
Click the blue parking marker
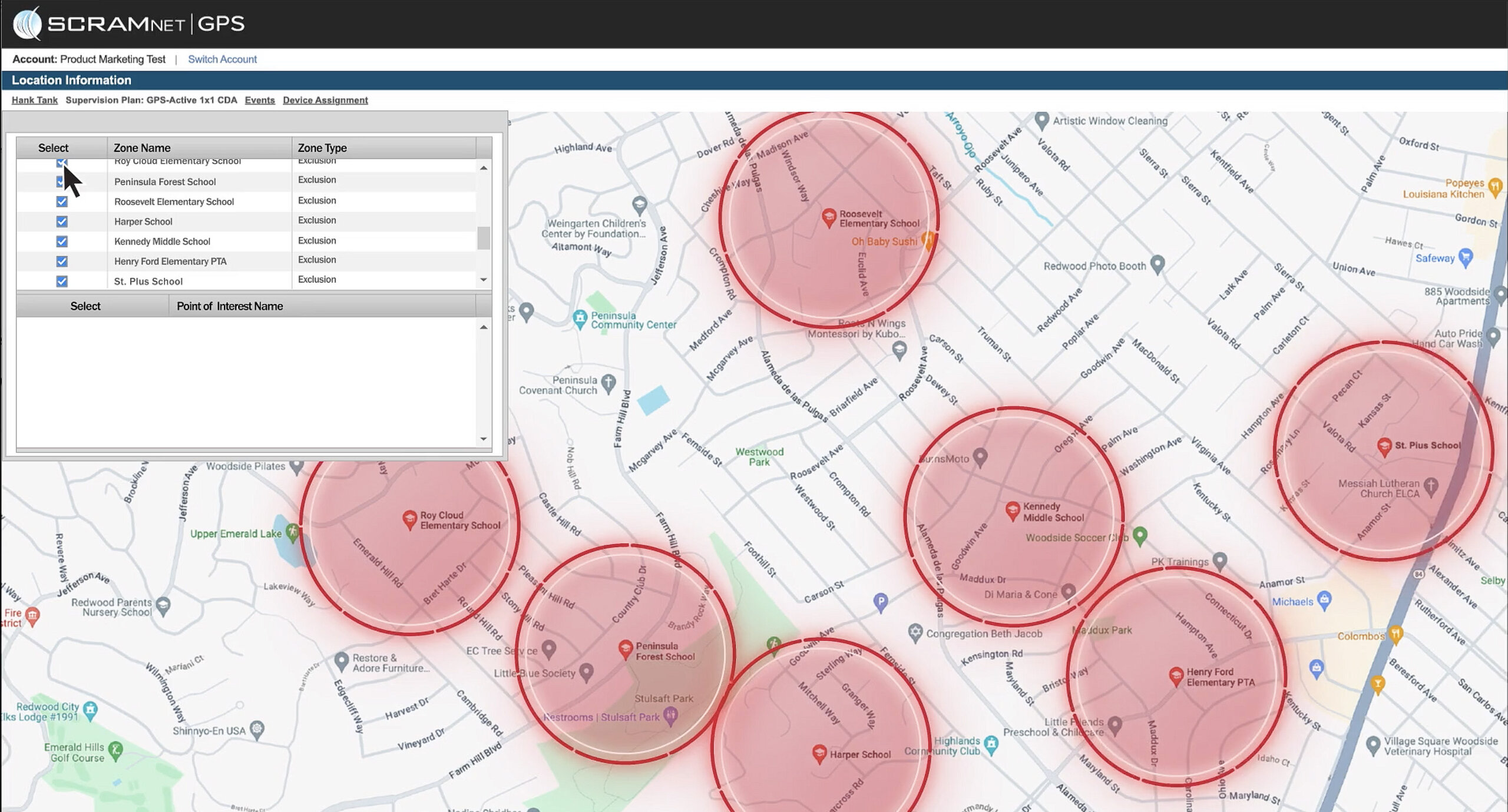coord(881,602)
